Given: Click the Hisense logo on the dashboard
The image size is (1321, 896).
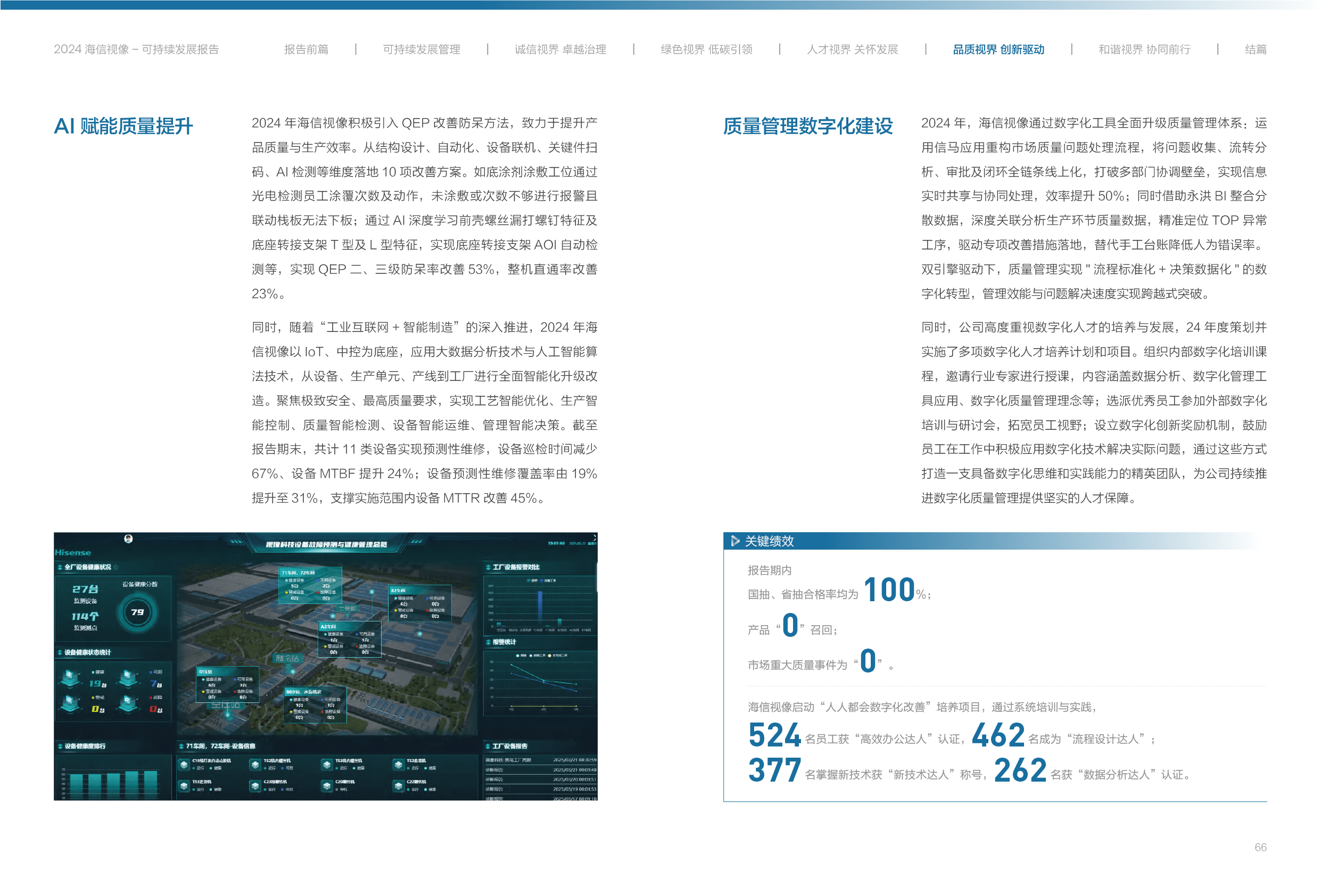Looking at the screenshot, I should [73, 552].
